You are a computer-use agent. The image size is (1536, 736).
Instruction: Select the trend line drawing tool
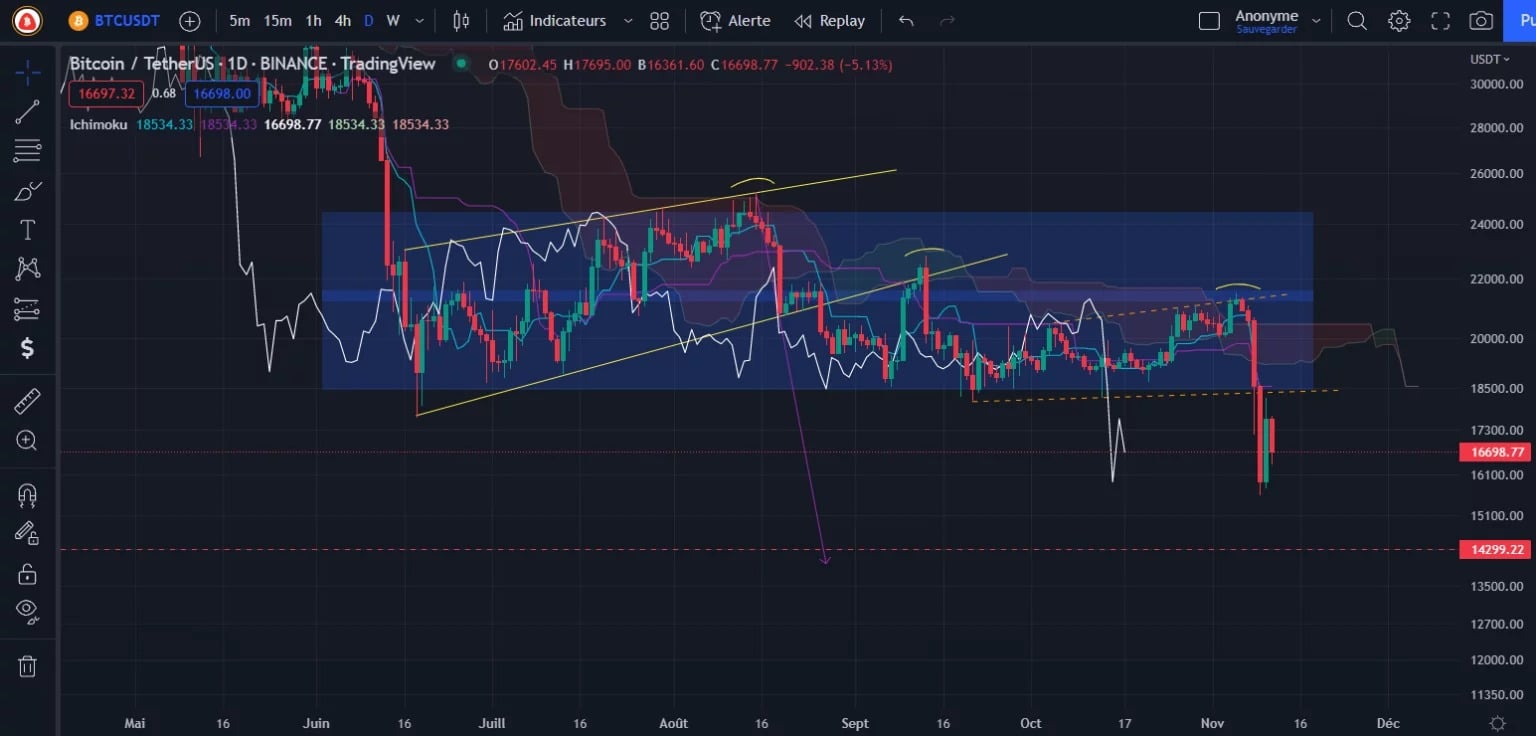[27, 112]
